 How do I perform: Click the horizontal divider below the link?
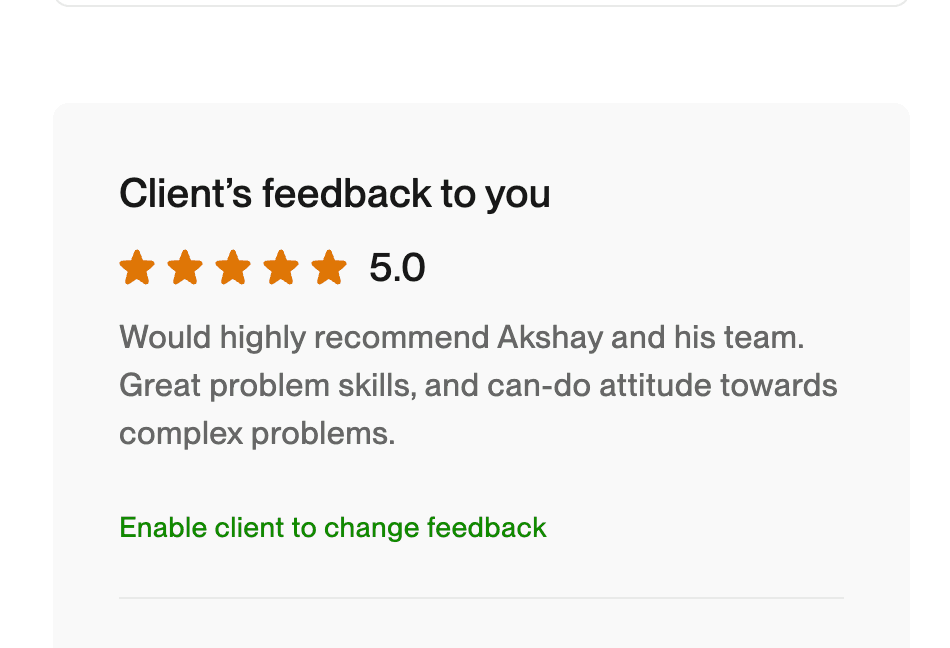[x=481, y=598]
